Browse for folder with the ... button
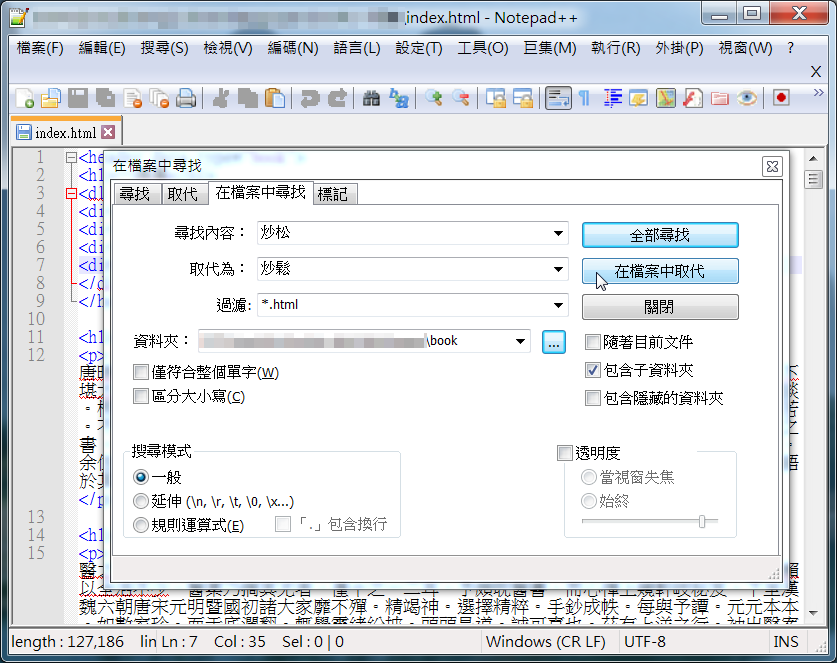This screenshot has height=663, width=837. (x=554, y=342)
